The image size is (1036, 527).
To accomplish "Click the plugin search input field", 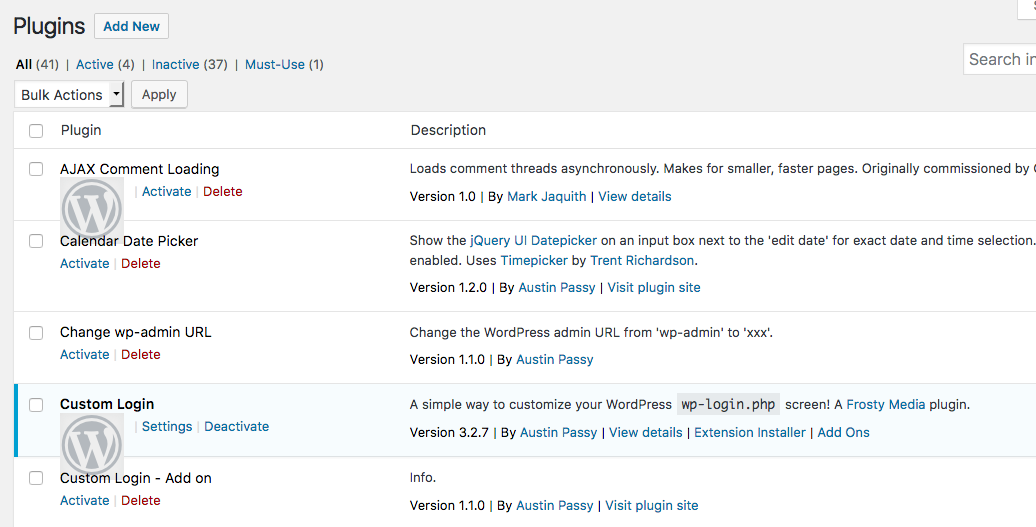I will click(1000, 59).
